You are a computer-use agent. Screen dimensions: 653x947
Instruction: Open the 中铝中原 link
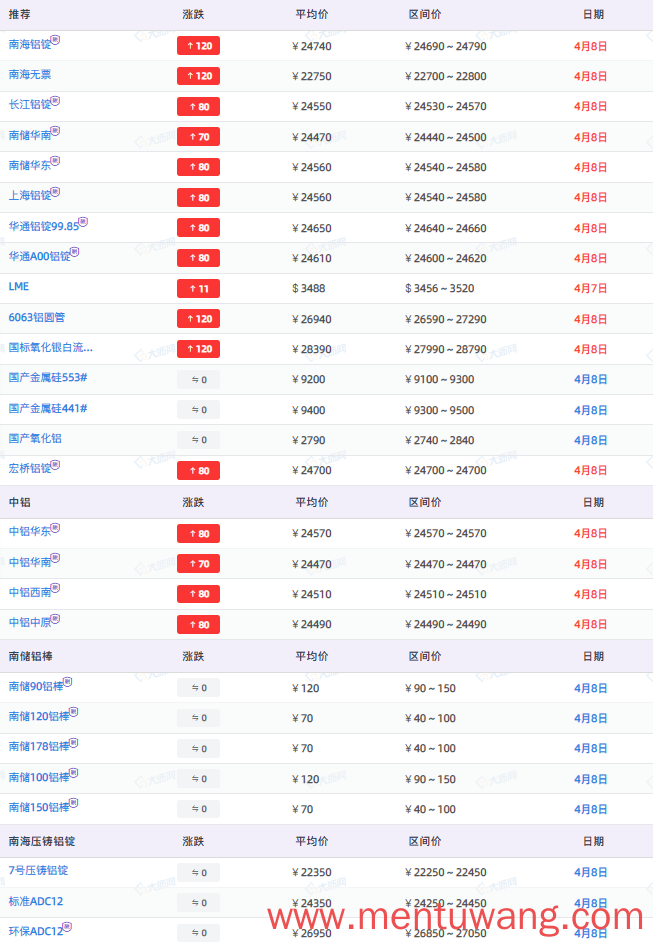pyautogui.click(x=30, y=623)
